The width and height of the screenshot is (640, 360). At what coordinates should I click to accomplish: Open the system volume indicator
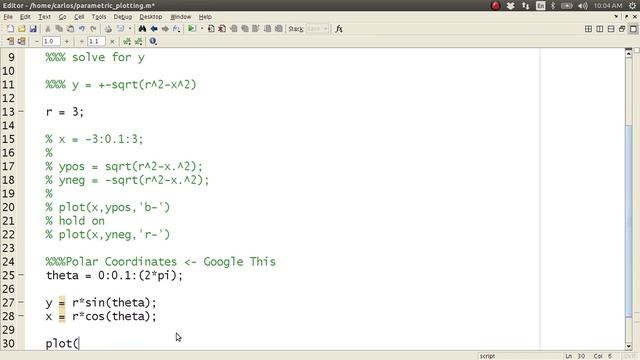[583, 6]
